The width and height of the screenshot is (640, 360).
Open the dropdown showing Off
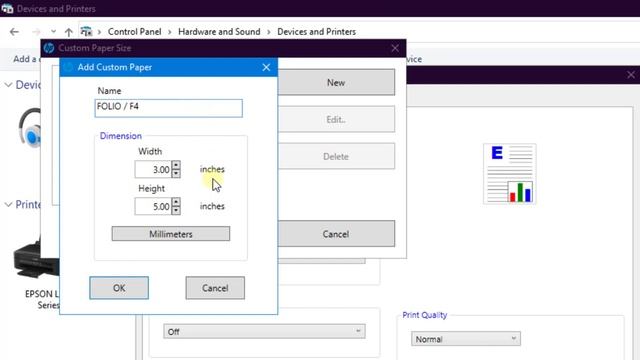click(264, 331)
